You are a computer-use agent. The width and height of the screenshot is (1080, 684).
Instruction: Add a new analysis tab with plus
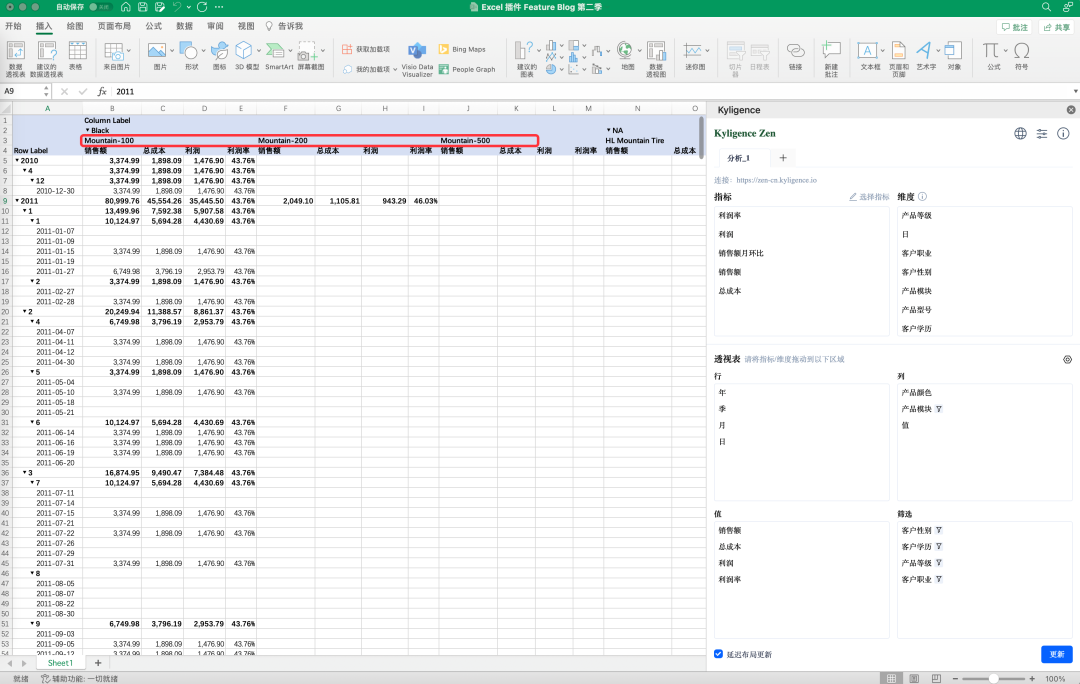click(782, 158)
